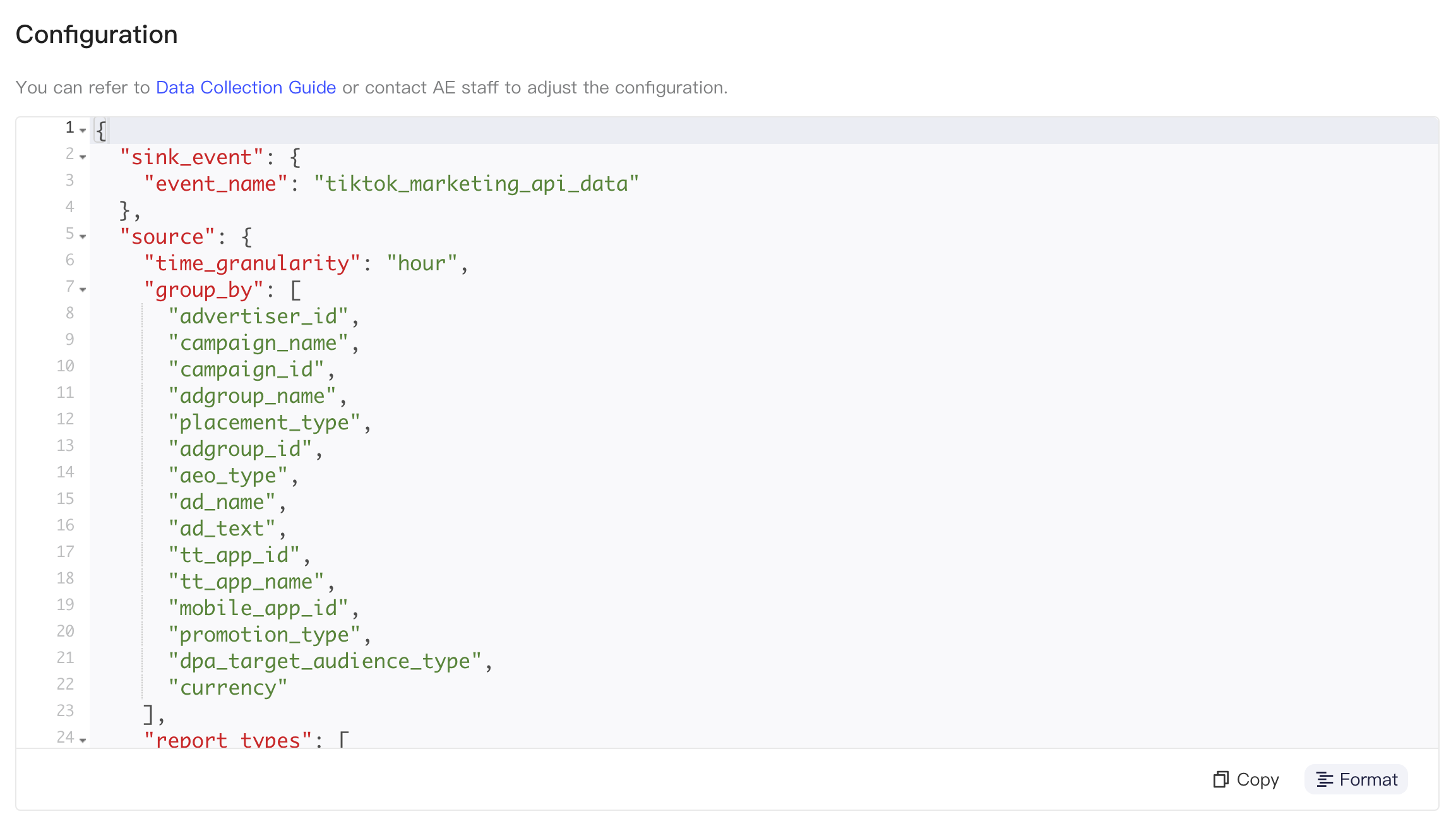Click the "group_by" key

click(204, 290)
